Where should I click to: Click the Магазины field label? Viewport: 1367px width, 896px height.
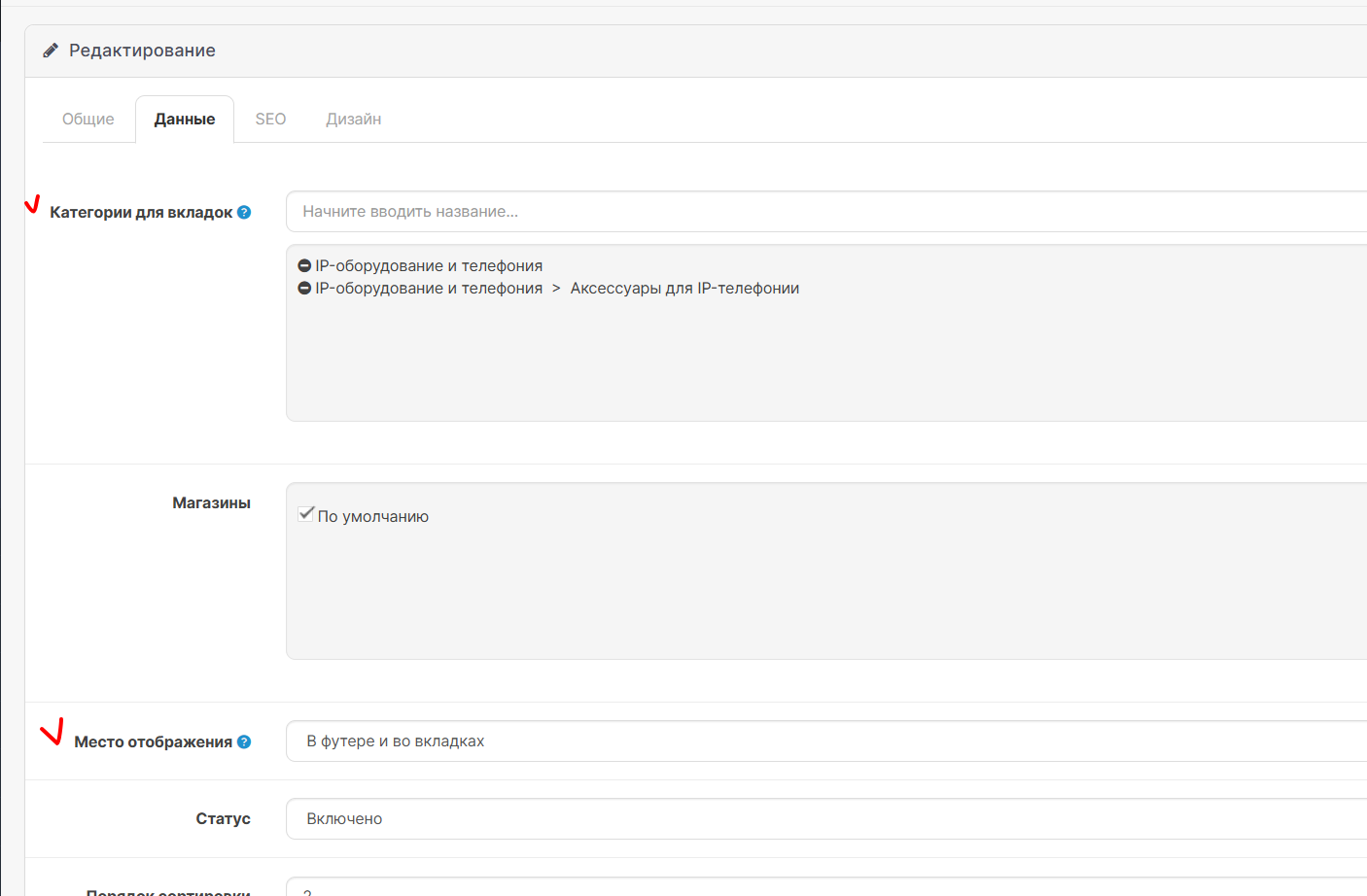211,502
